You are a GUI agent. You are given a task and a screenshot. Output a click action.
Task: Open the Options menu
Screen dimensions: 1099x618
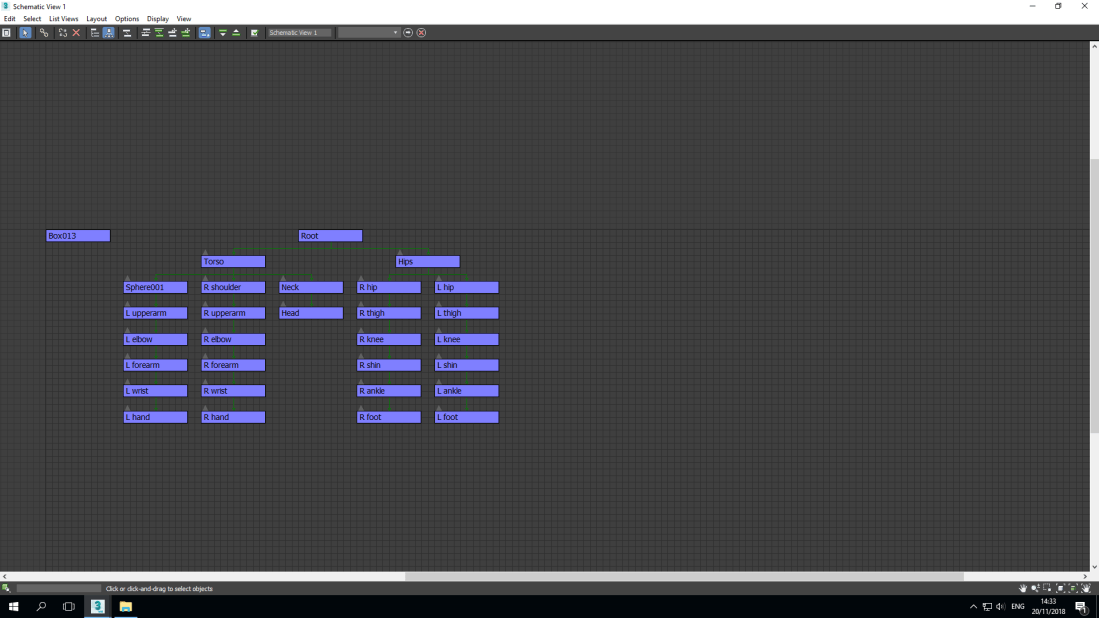pos(127,18)
